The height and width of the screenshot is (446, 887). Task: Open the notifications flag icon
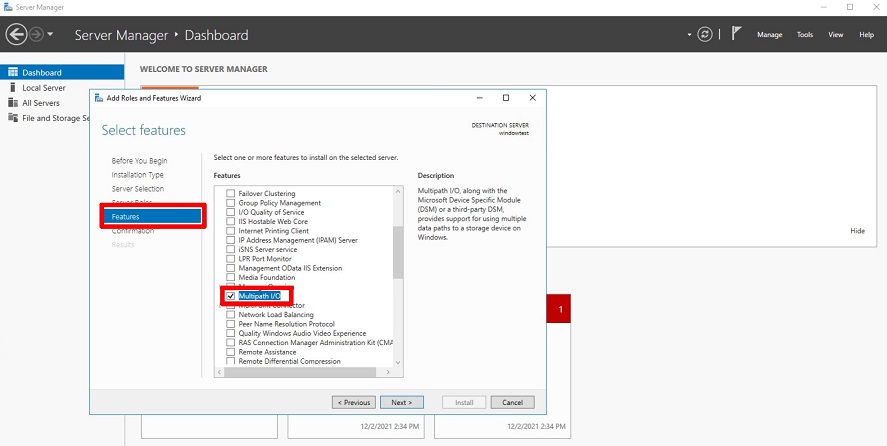[736, 34]
